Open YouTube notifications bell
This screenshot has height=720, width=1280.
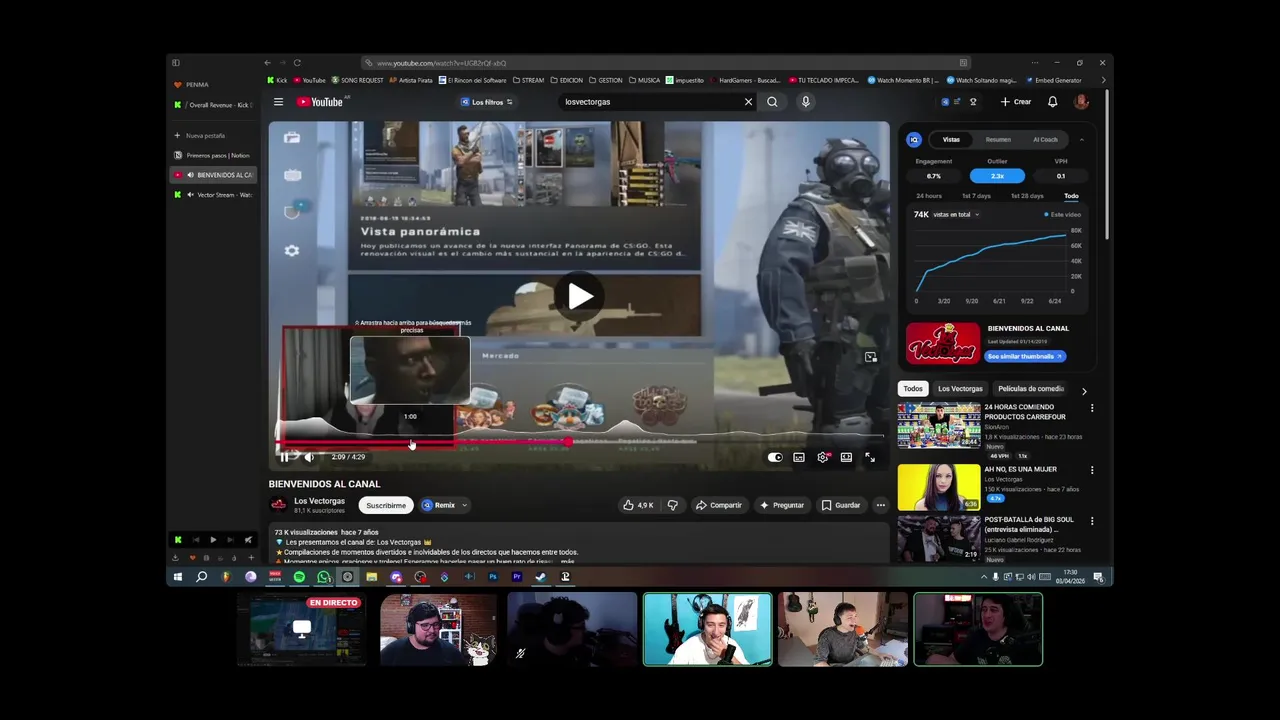point(1052,102)
